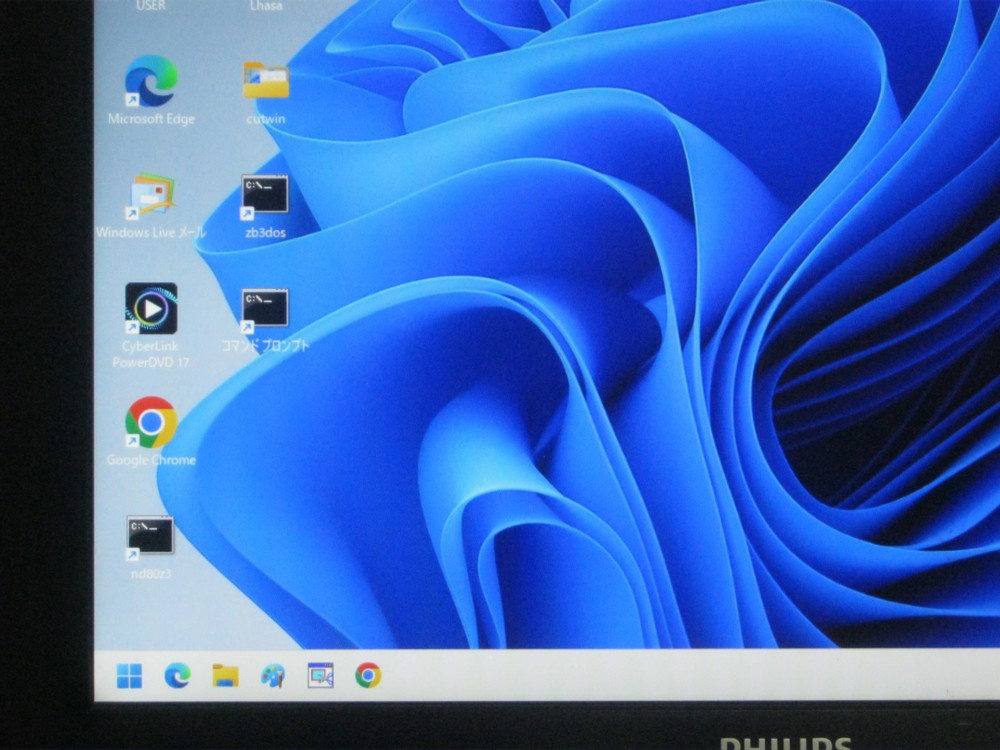Image resolution: width=1000 pixels, height=750 pixels.
Task: Select the nd80z3 console shortcut icon
Action: 150,537
